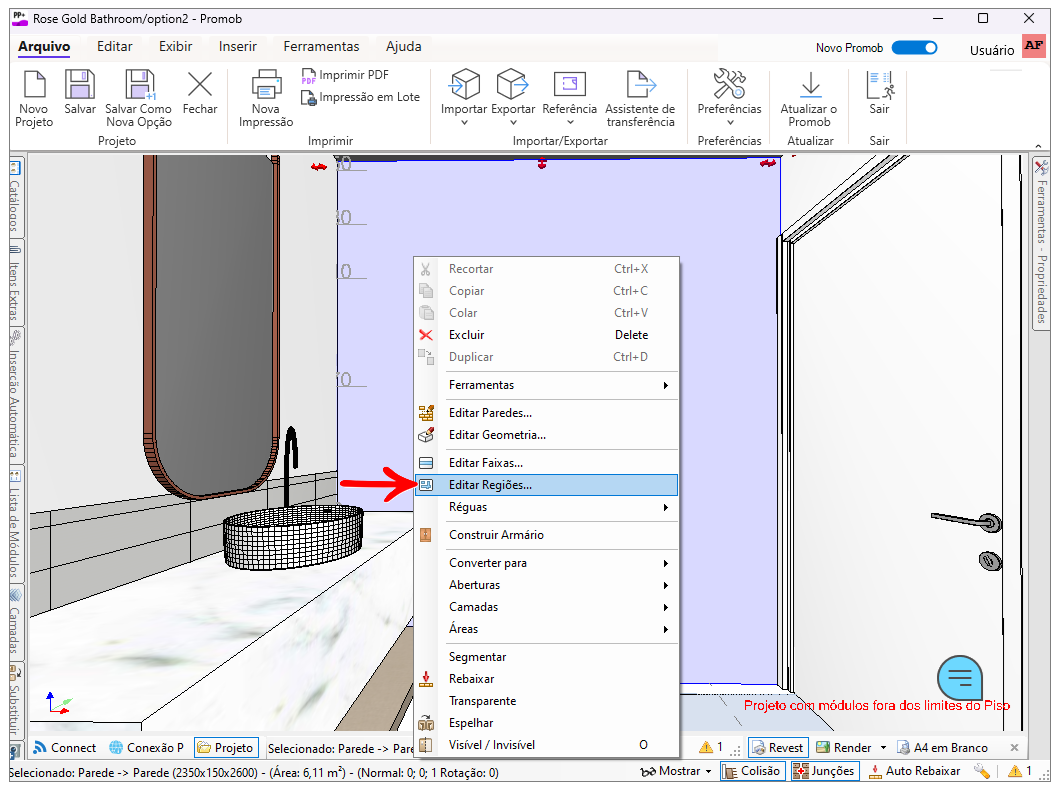The height and width of the screenshot is (792, 1055).
Task: Expand the Camadas submenu
Action: click(546, 607)
